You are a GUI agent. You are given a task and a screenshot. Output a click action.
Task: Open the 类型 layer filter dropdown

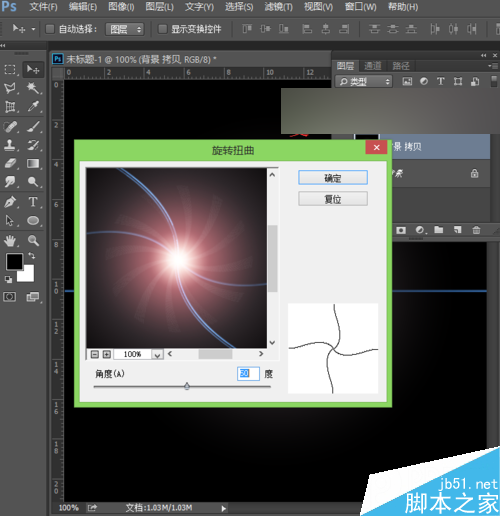tap(364, 81)
